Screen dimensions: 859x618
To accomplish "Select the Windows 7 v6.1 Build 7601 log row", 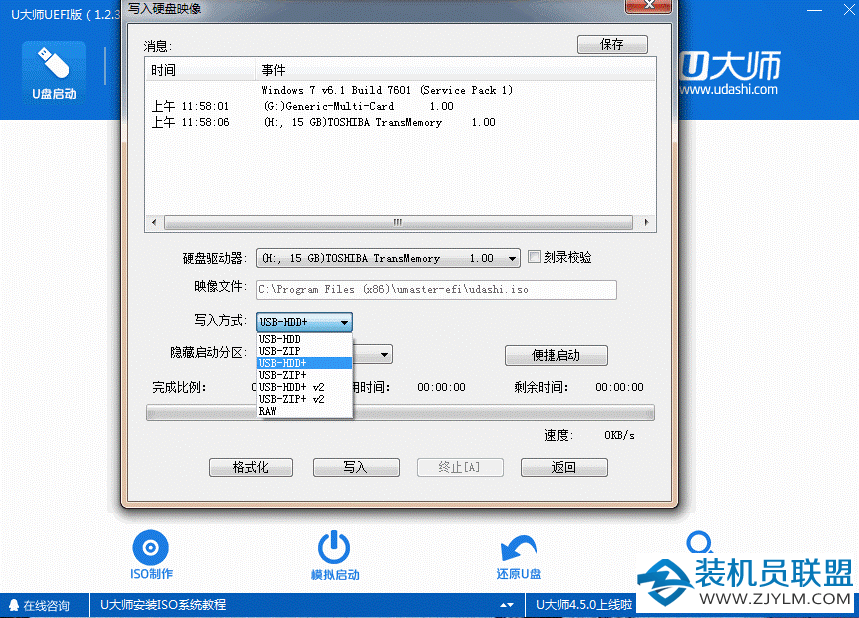I will (x=400, y=90).
